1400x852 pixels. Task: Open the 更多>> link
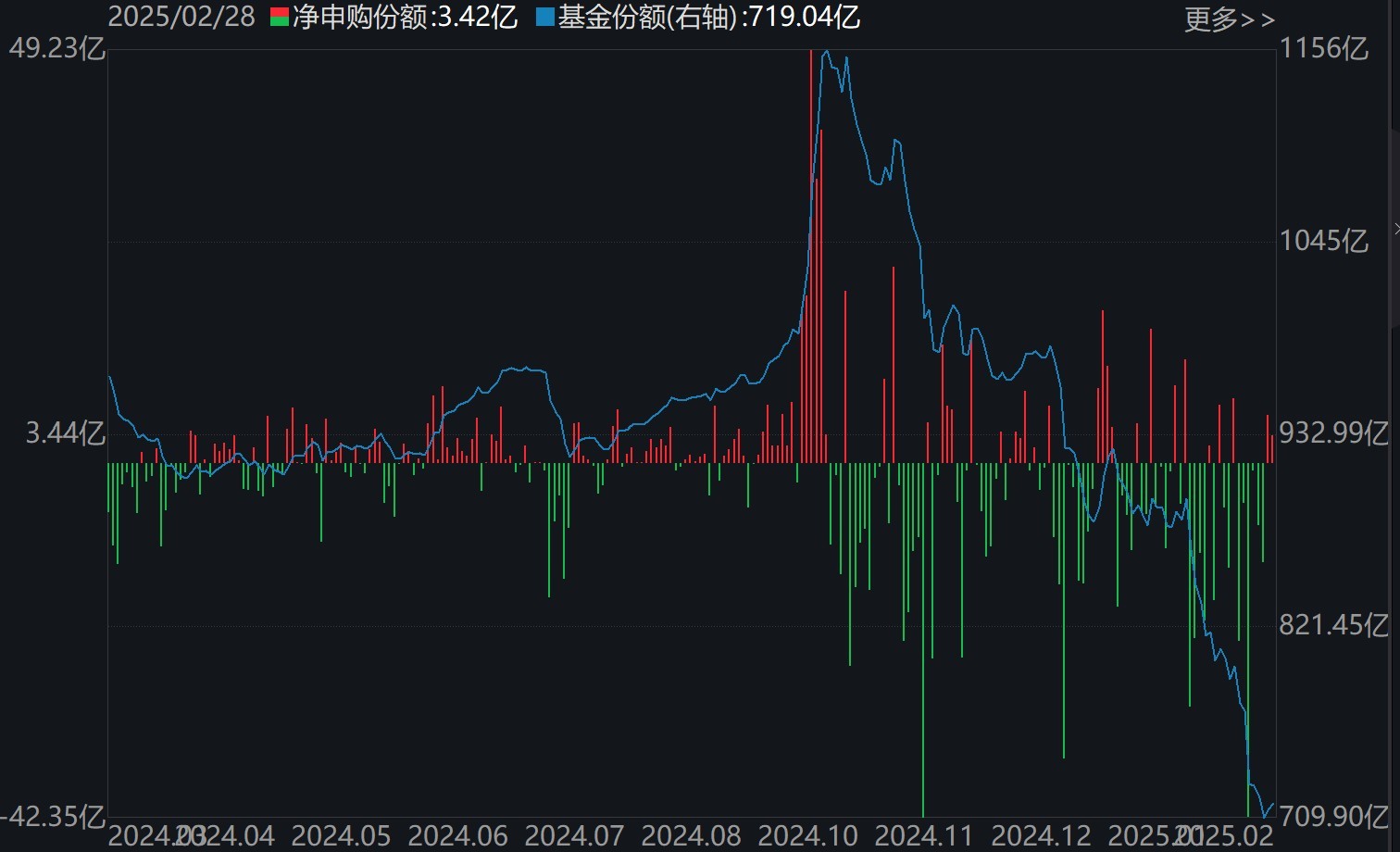click(1229, 19)
